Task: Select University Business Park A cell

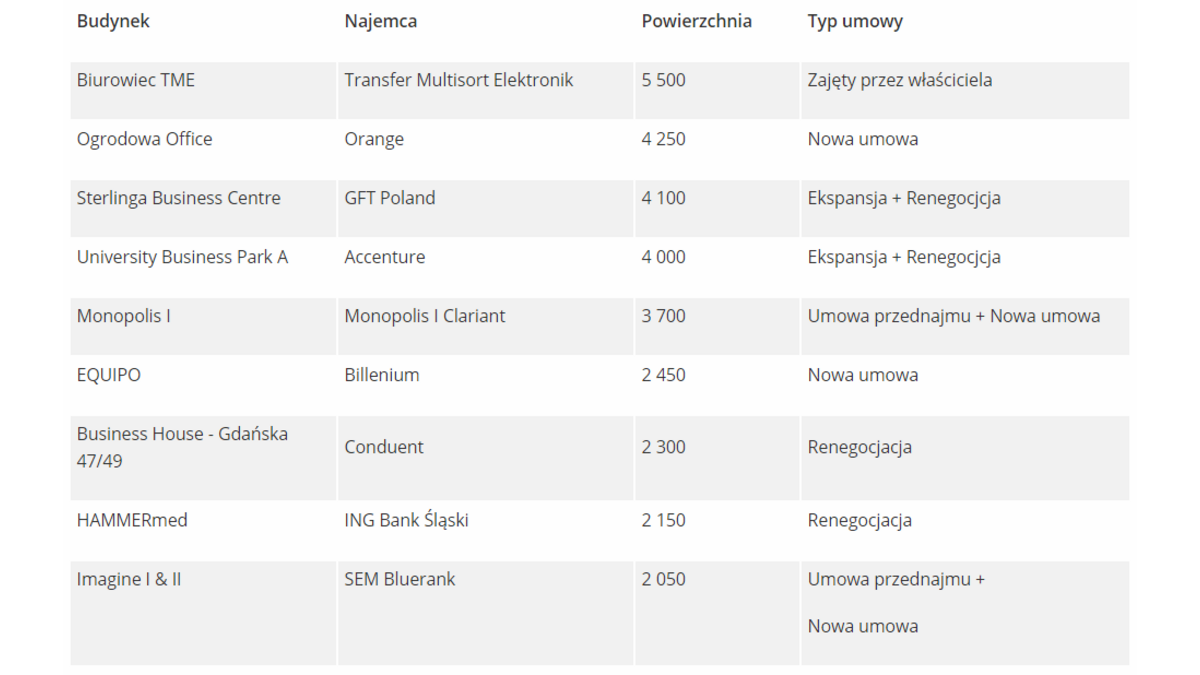Action: (182, 257)
